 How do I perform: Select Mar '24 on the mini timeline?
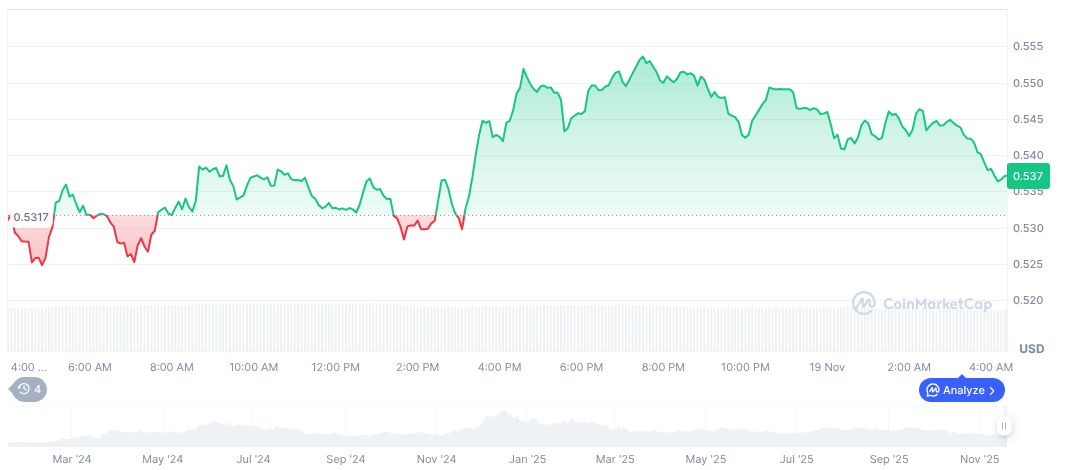pos(72,460)
